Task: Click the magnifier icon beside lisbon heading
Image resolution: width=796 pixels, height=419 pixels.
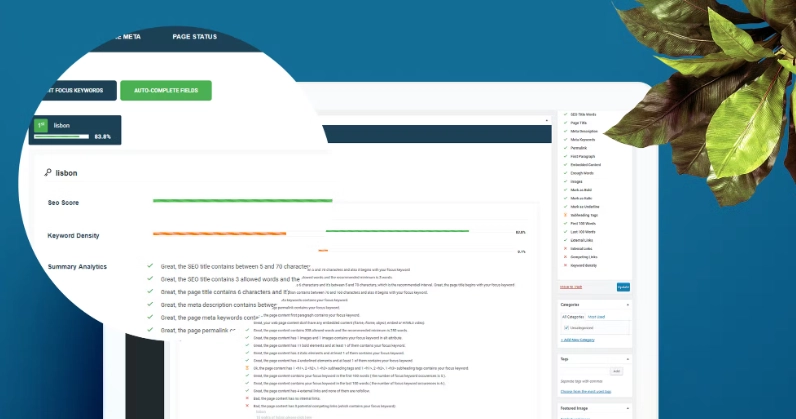Action: coord(48,173)
